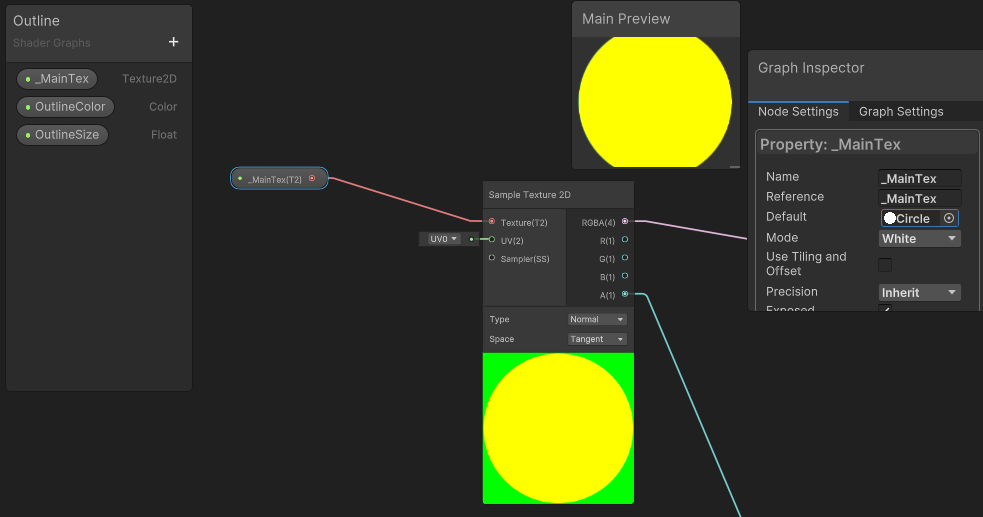Click the Graph Inspector panel title
Screen dimensions: 983x517
[x=811, y=68]
